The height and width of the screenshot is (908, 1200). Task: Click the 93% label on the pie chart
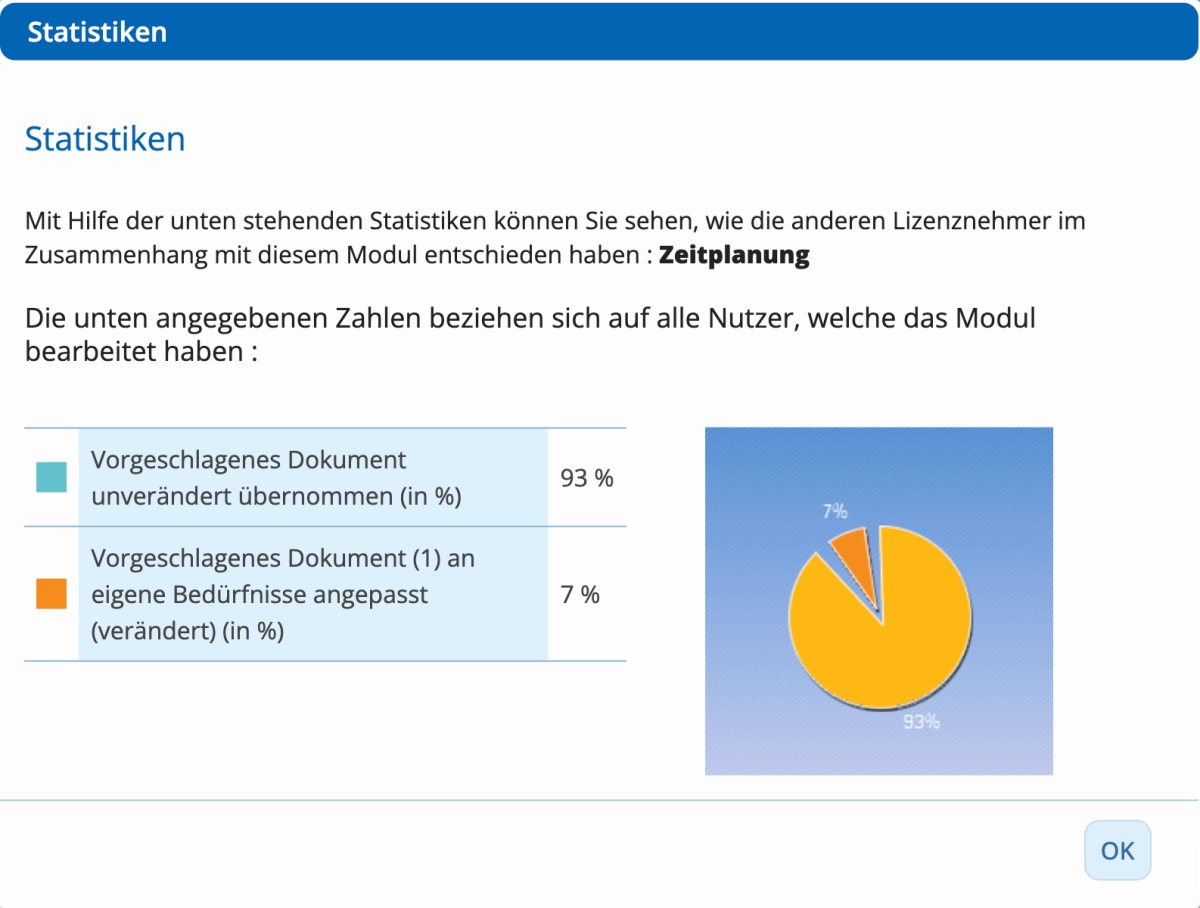tap(921, 719)
